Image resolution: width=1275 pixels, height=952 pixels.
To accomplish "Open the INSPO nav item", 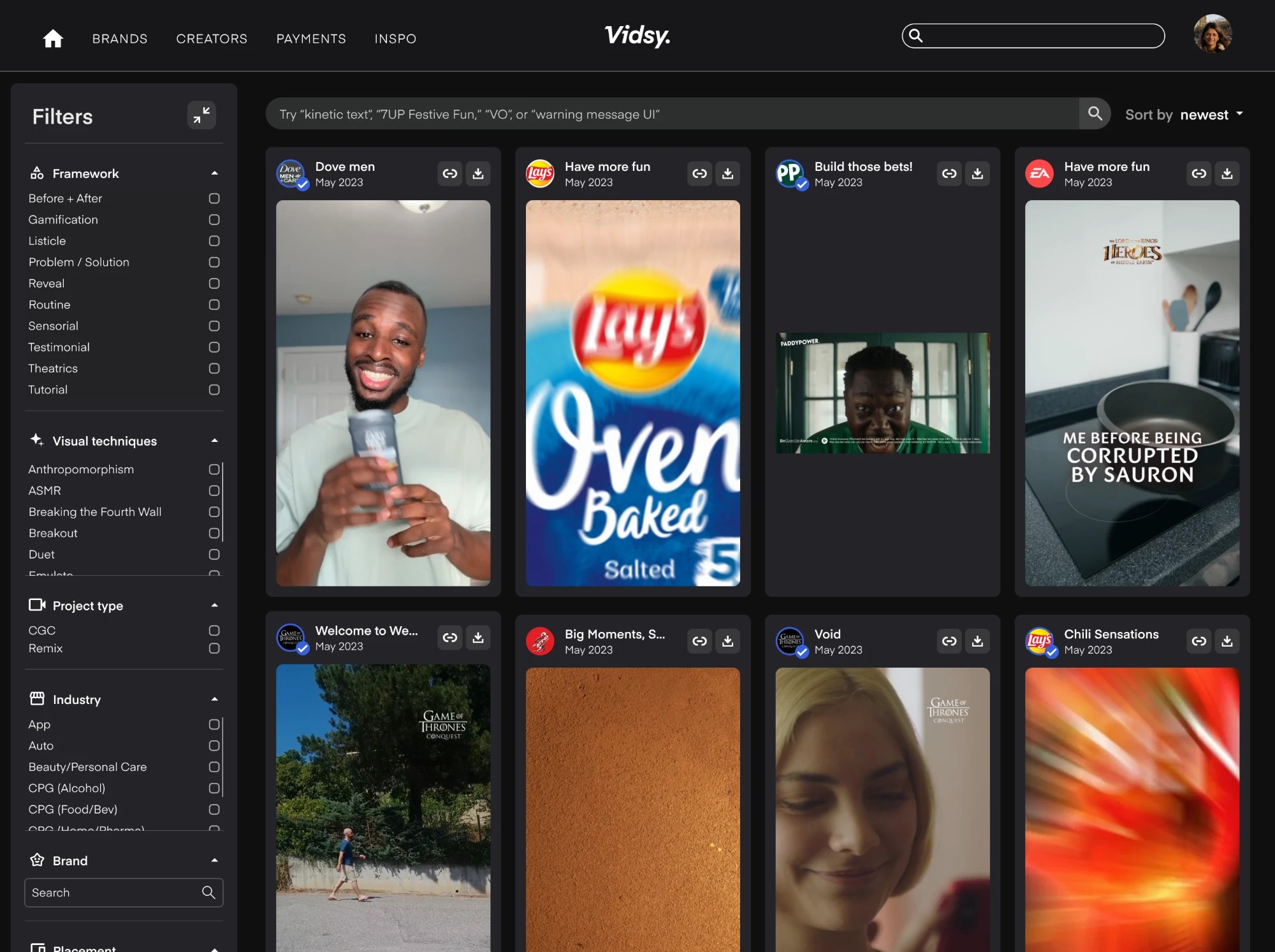I will 395,39.
